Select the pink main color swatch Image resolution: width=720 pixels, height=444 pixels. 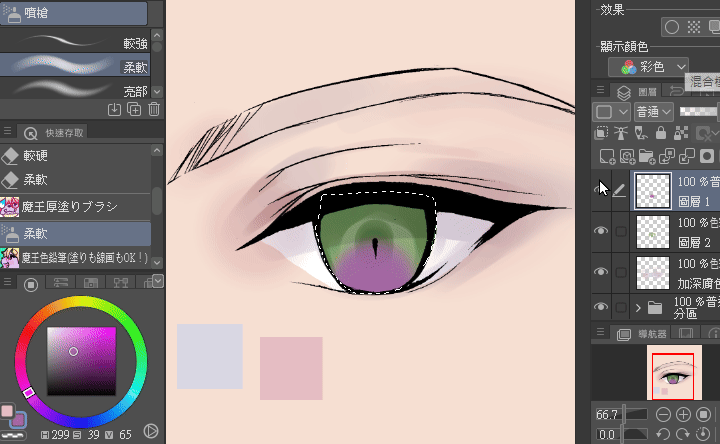7,410
